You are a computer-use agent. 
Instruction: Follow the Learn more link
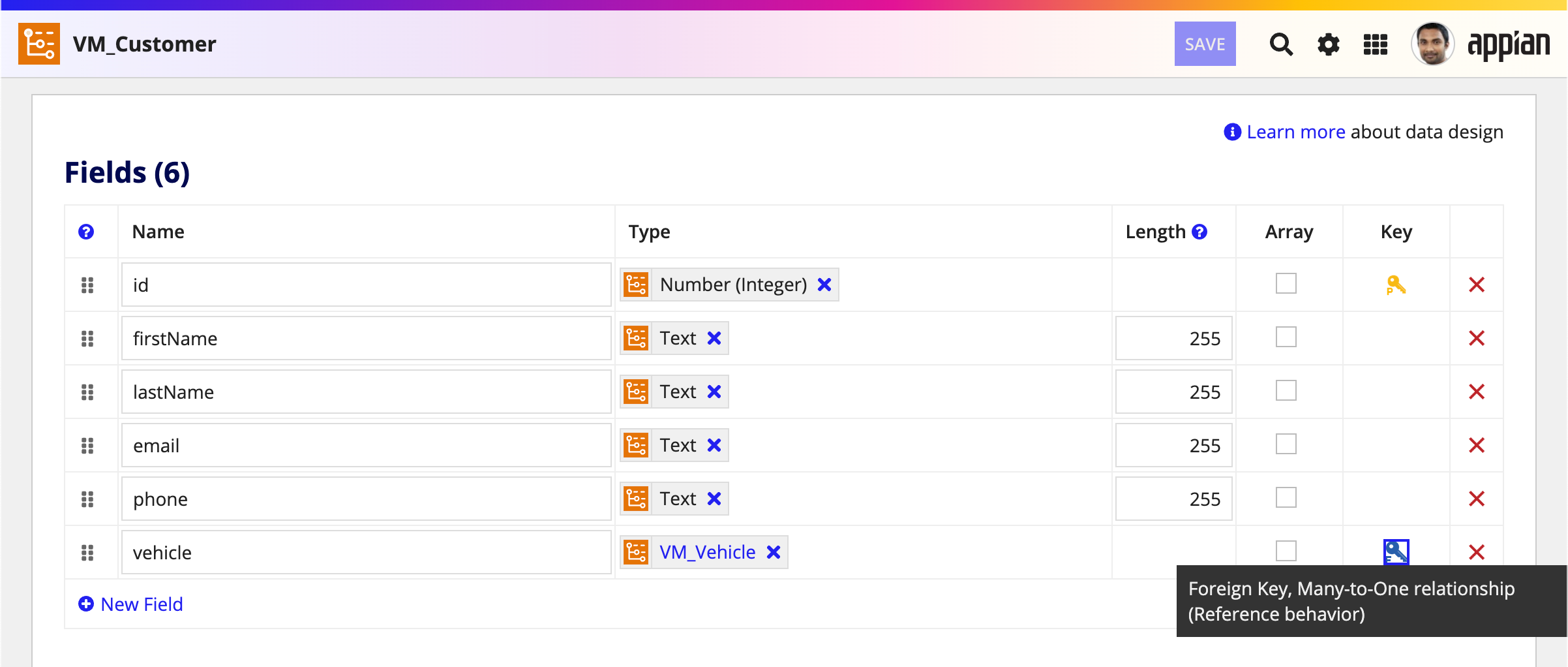click(1295, 132)
